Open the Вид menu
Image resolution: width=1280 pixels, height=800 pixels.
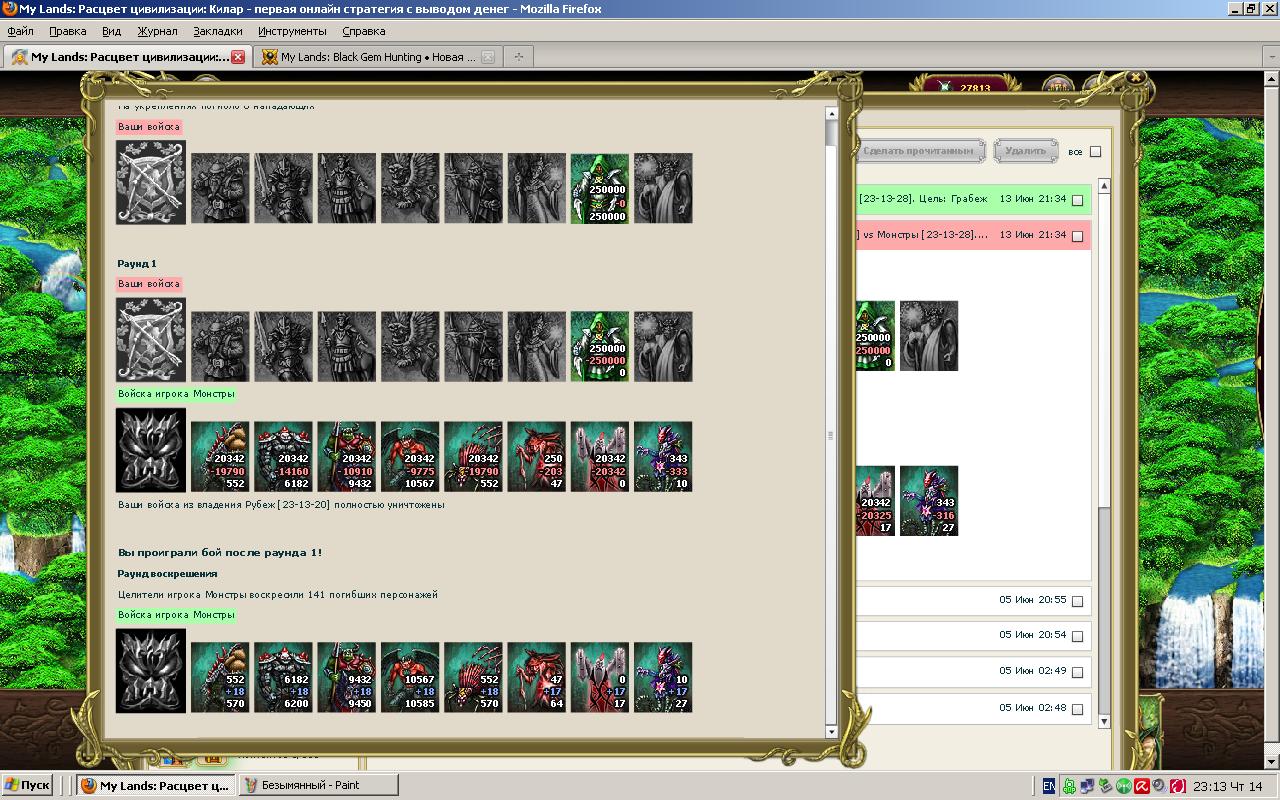[111, 31]
